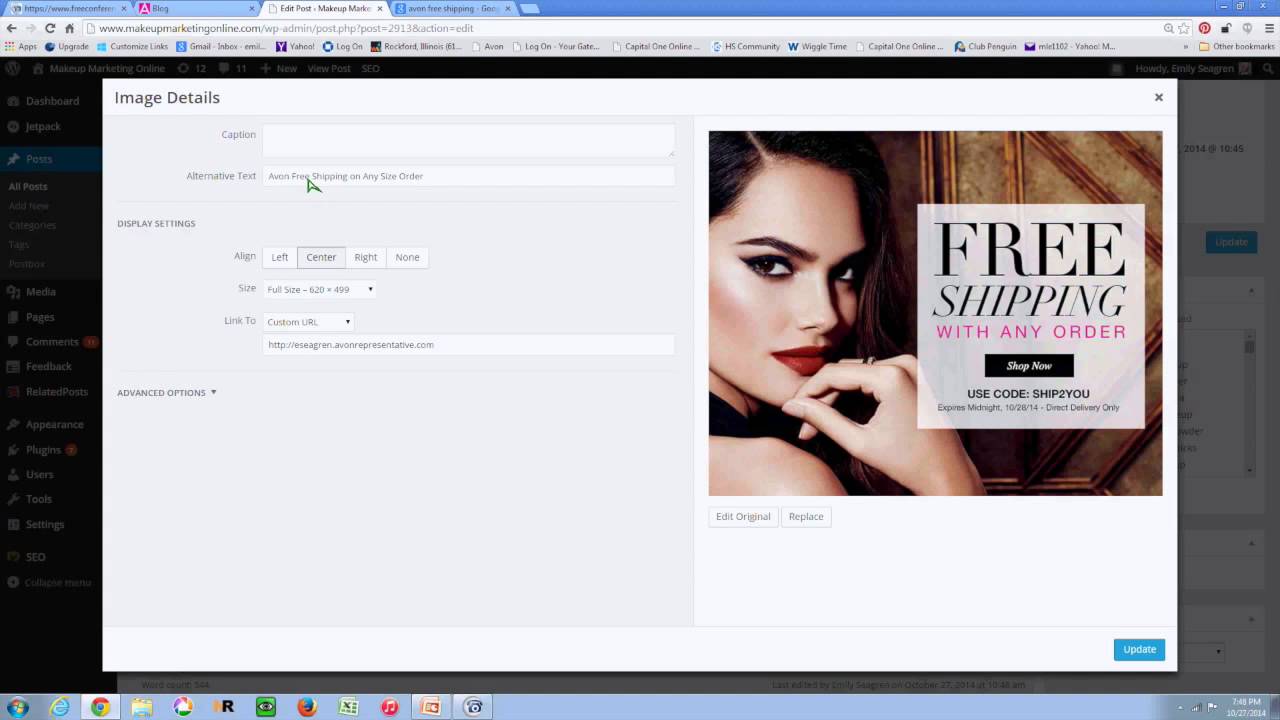Click Edit Original button
Viewport: 1280px width, 720px height.
[x=743, y=517]
